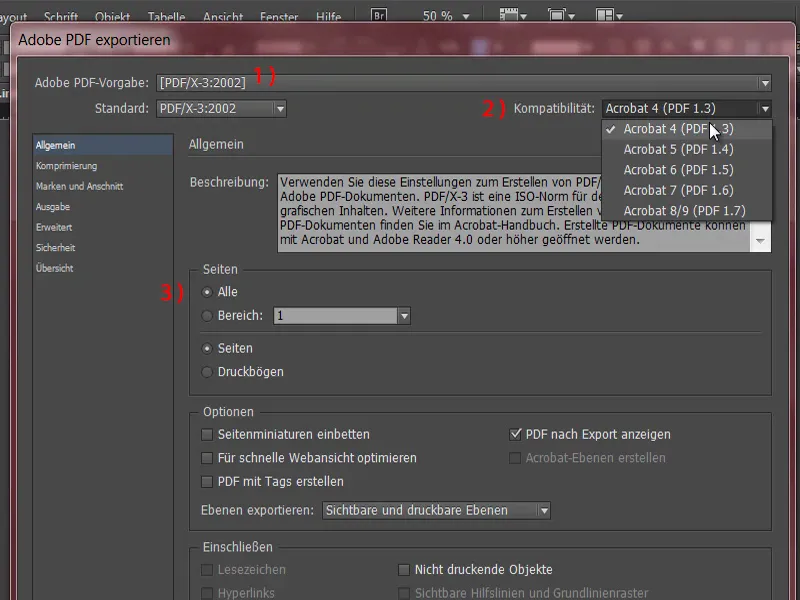The width and height of the screenshot is (800, 600).
Task: Open the Objekt menu
Action: 112,17
